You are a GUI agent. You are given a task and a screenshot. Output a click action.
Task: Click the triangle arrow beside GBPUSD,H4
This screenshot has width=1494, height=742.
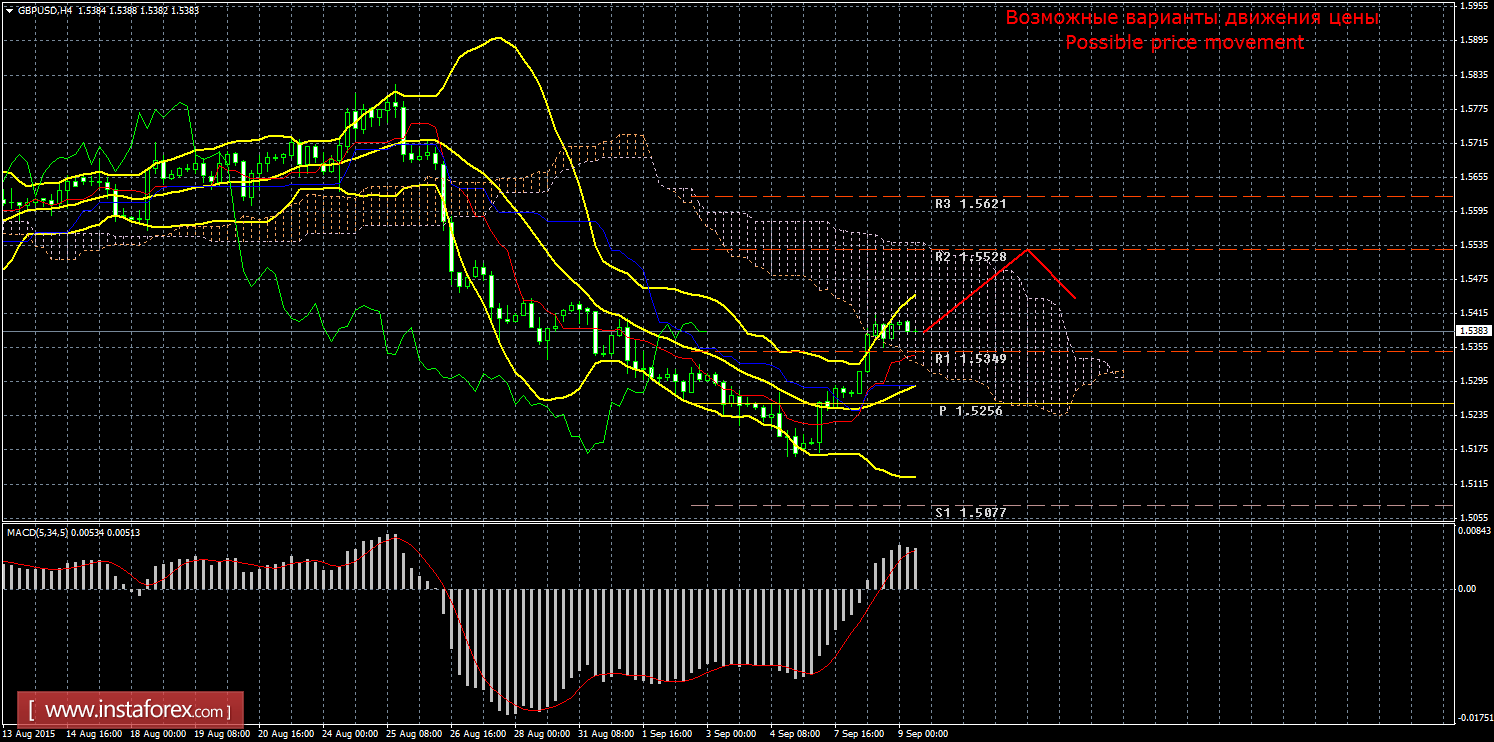(8, 10)
